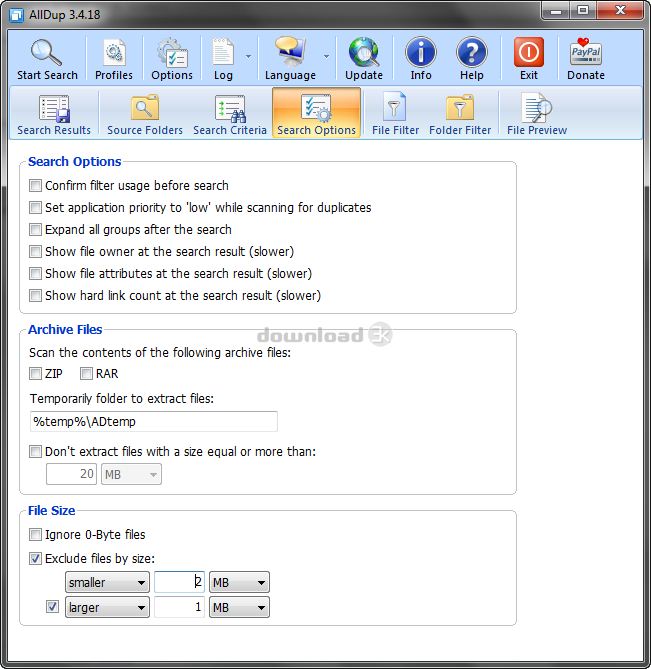Viewport: 651px width, 669px height.
Task: Open the Info icon
Action: pyautogui.click(x=421, y=52)
